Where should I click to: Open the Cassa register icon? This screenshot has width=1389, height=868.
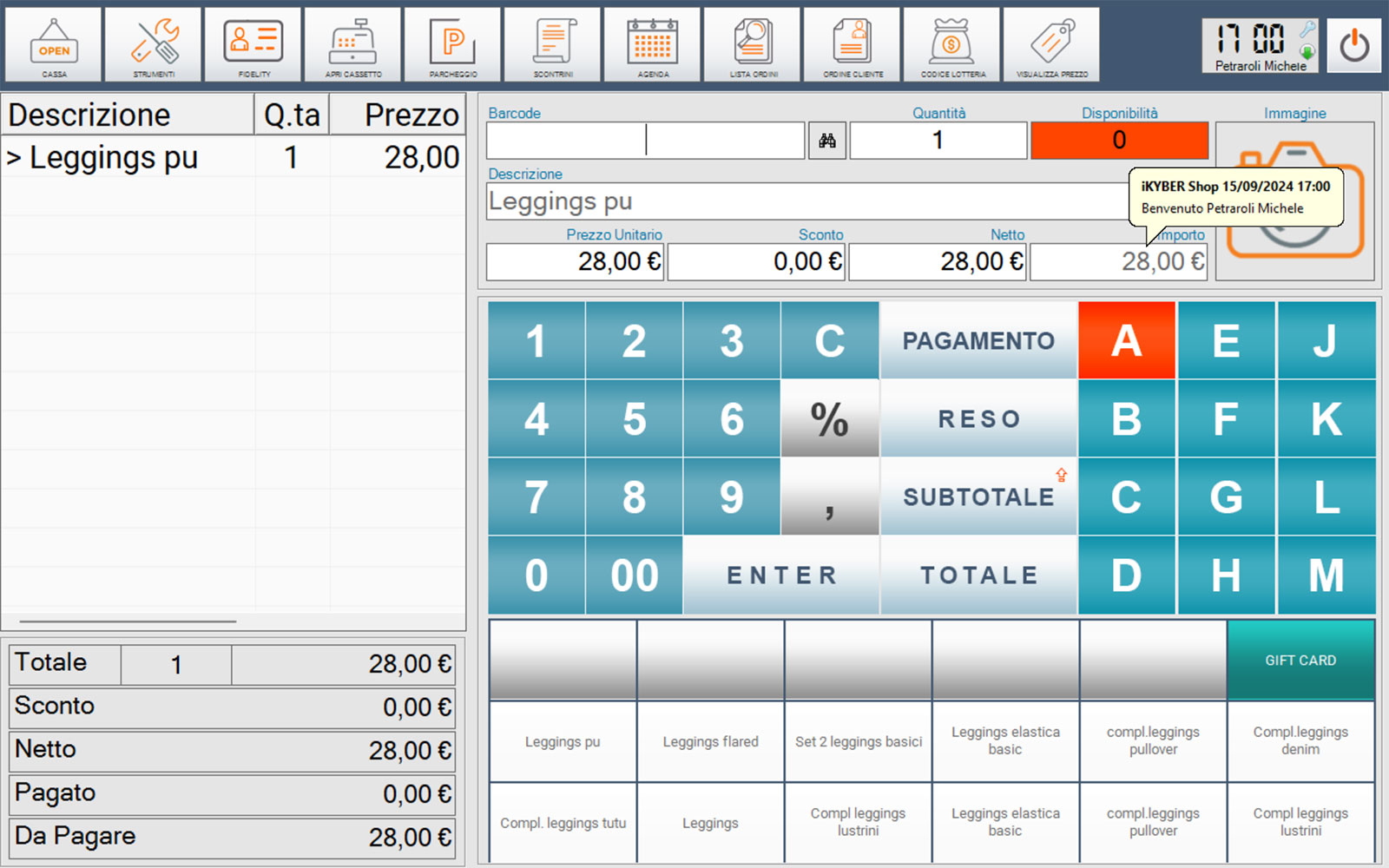[x=54, y=45]
